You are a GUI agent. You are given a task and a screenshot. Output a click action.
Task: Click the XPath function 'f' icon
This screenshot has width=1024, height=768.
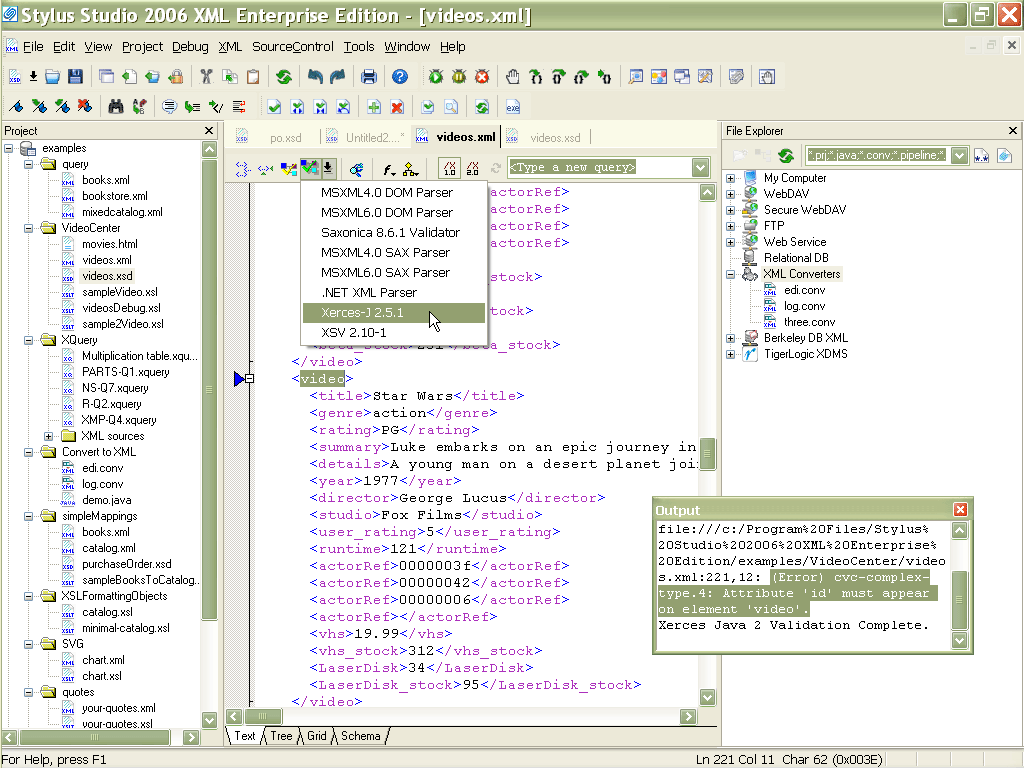389,169
